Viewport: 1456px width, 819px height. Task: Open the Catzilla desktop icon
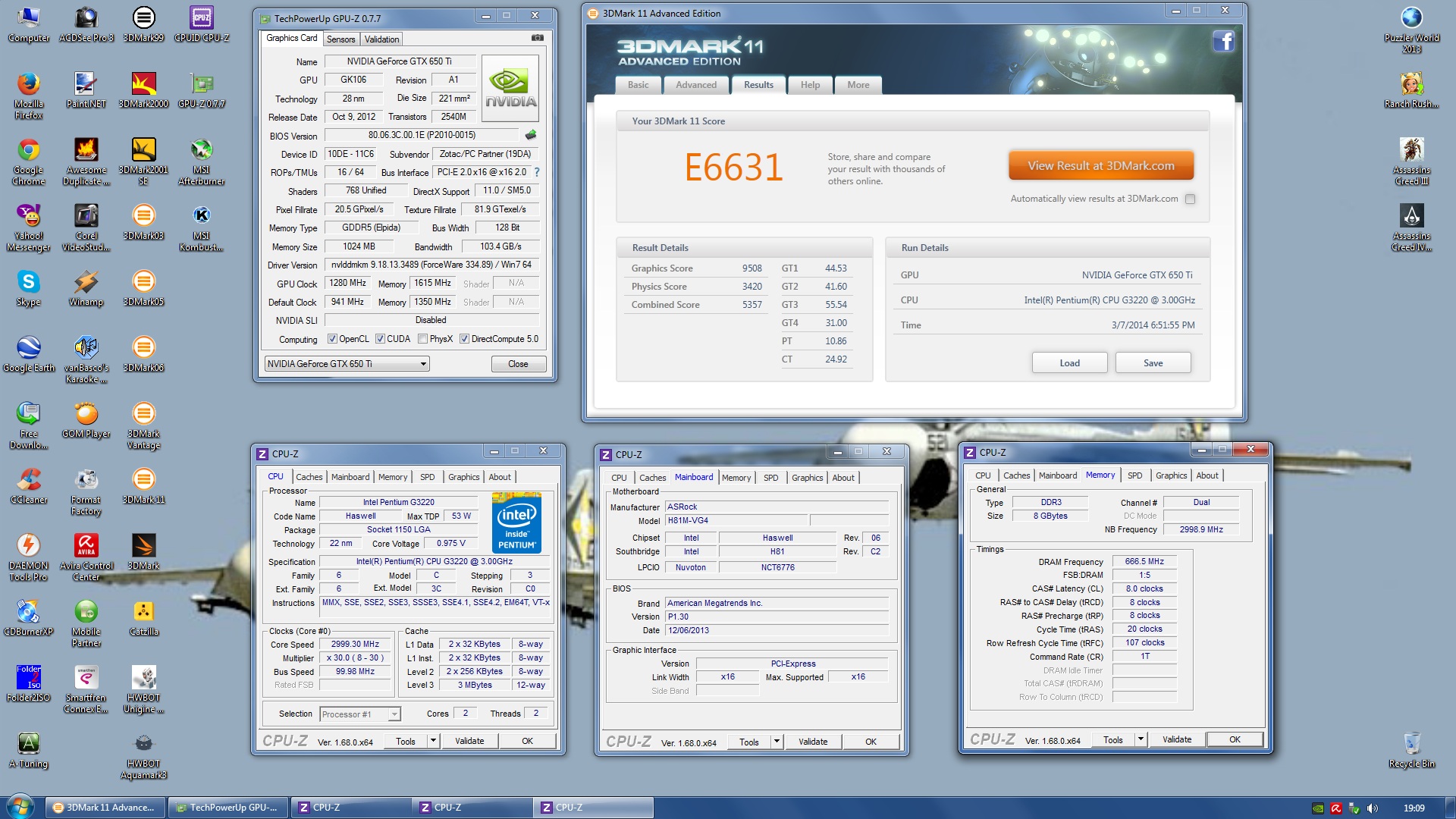143,617
